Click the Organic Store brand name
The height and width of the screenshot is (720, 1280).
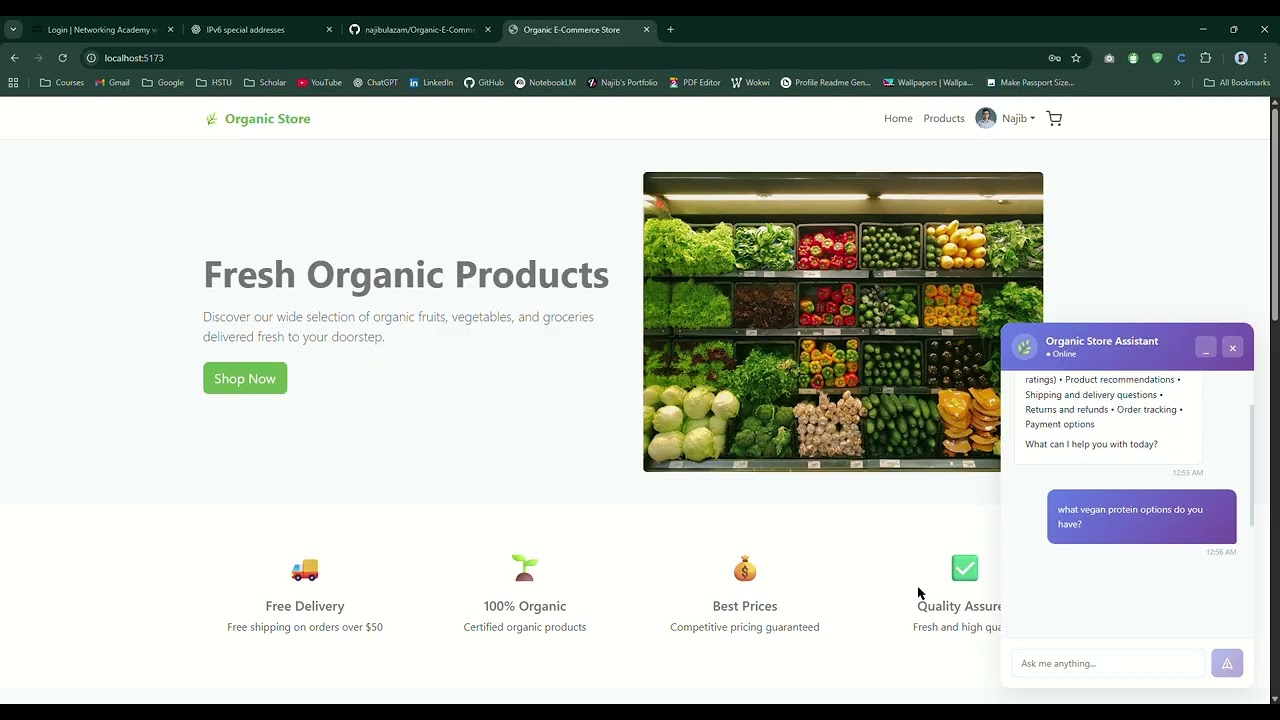coord(267,119)
